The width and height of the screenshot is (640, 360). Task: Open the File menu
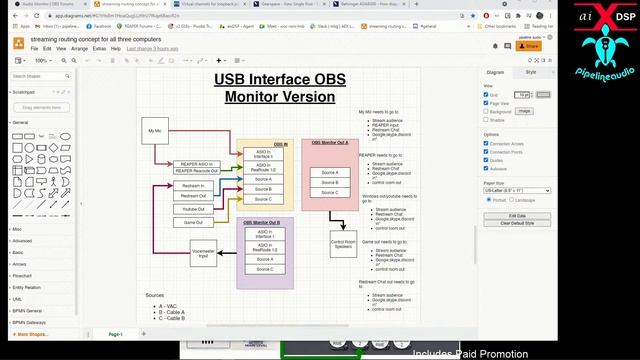click(x=34, y=49)
